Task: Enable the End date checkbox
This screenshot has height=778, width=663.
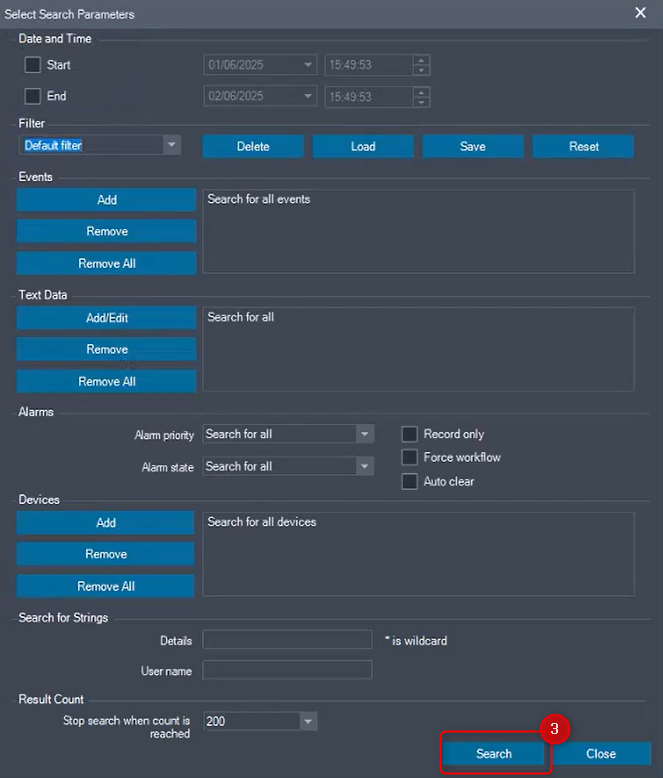Action: pyautogui.click(x=33, y=97)
